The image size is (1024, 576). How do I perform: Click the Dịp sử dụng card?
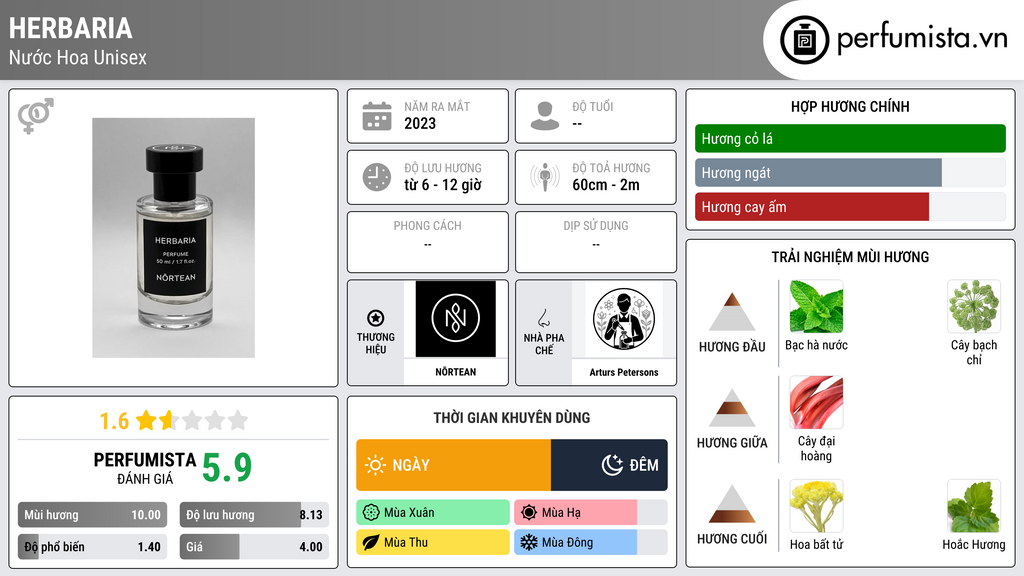point(596,242)
